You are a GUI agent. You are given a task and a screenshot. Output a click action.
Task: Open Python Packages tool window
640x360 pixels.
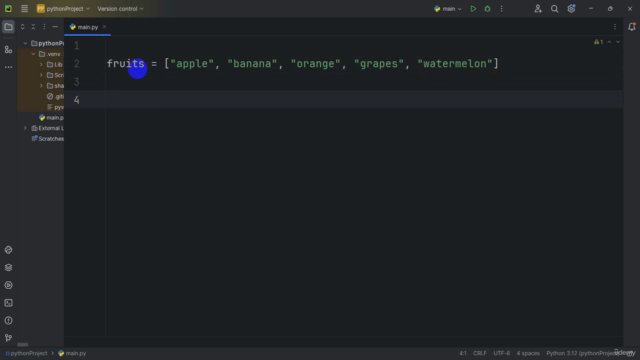pos(8,250)
